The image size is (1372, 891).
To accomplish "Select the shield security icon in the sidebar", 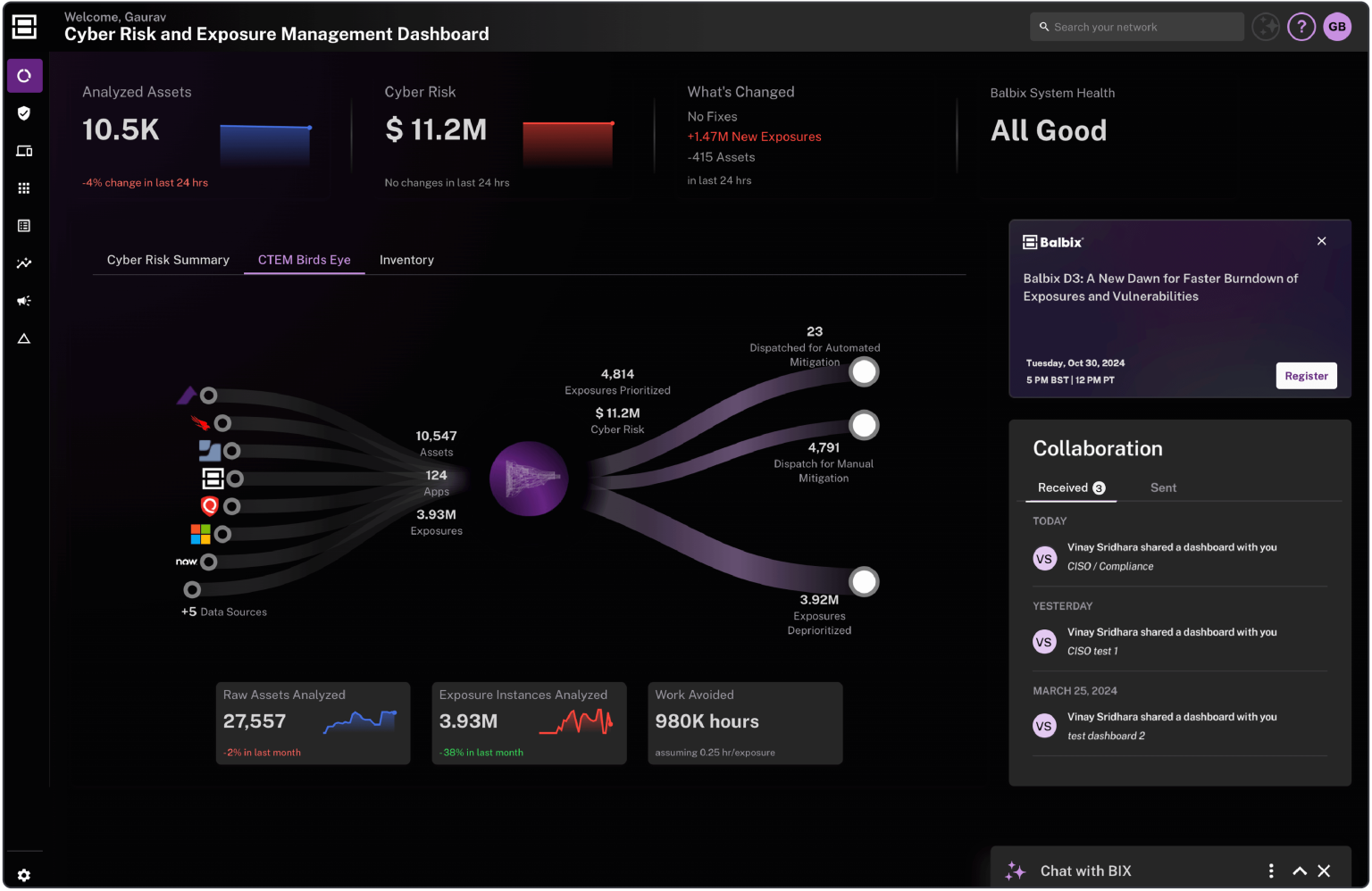I will (x=24, y=112).
